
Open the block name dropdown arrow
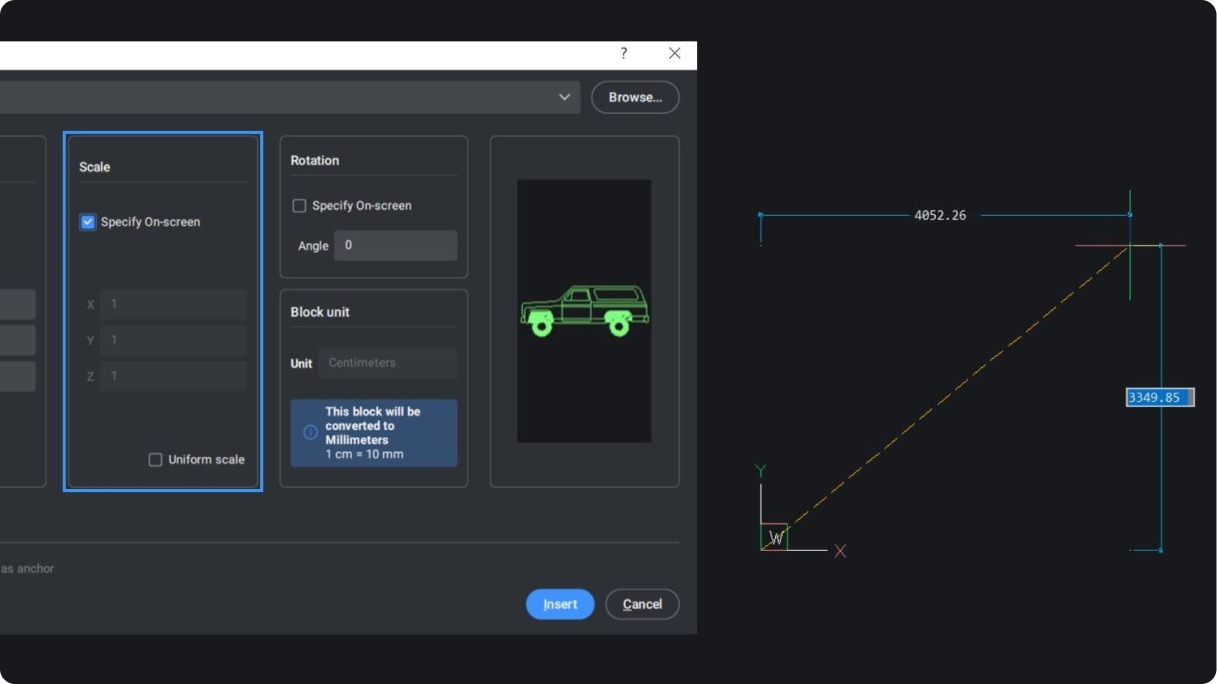click(x=565, y=97)
